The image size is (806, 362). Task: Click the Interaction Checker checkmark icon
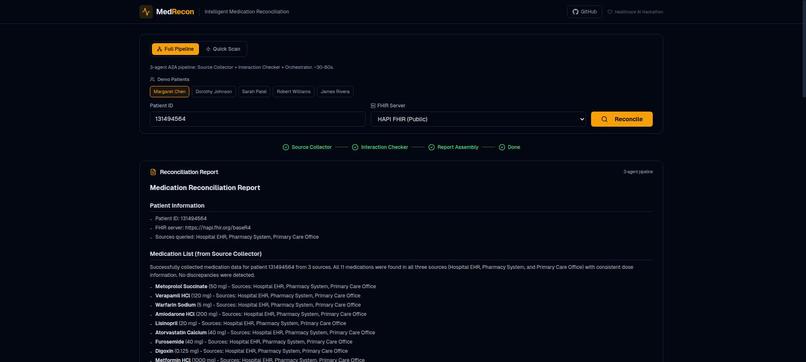(355, 147)
